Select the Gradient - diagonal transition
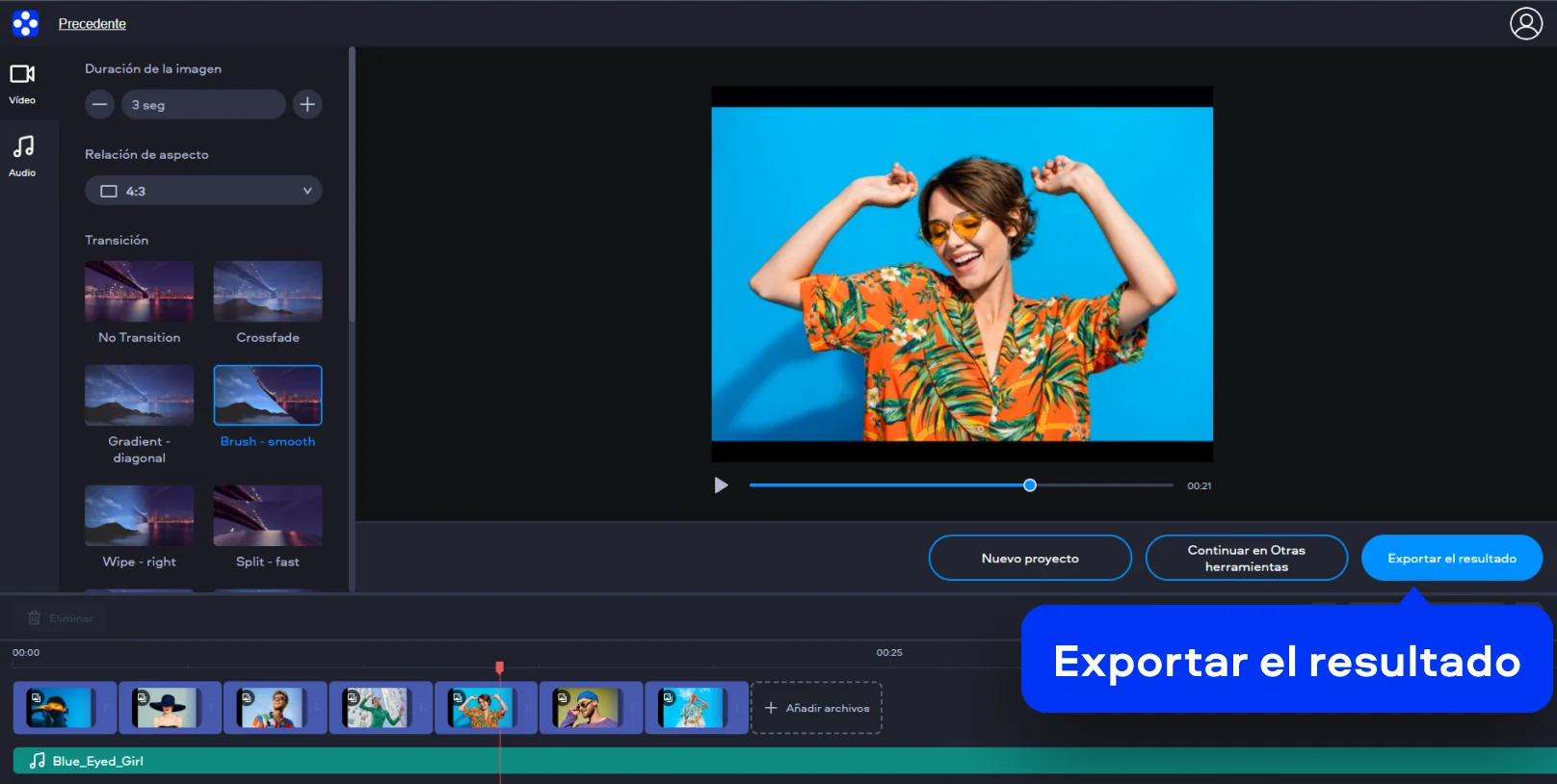The height and width of the screenshot is (784, 1557). click(x=139, y=395)
